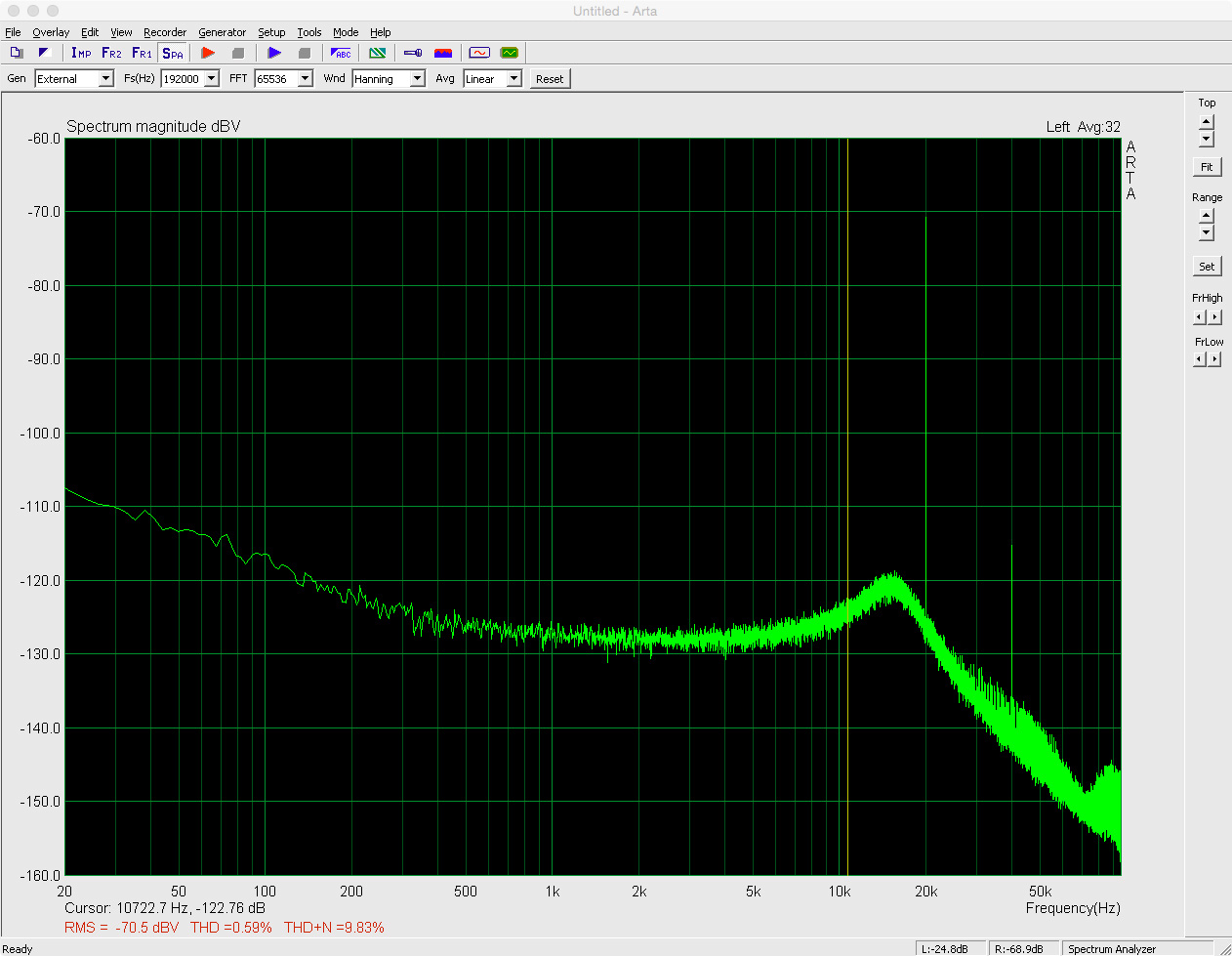Open the Help menu
The width and height of the screenshot is (1232, 956).
[381, 32]
